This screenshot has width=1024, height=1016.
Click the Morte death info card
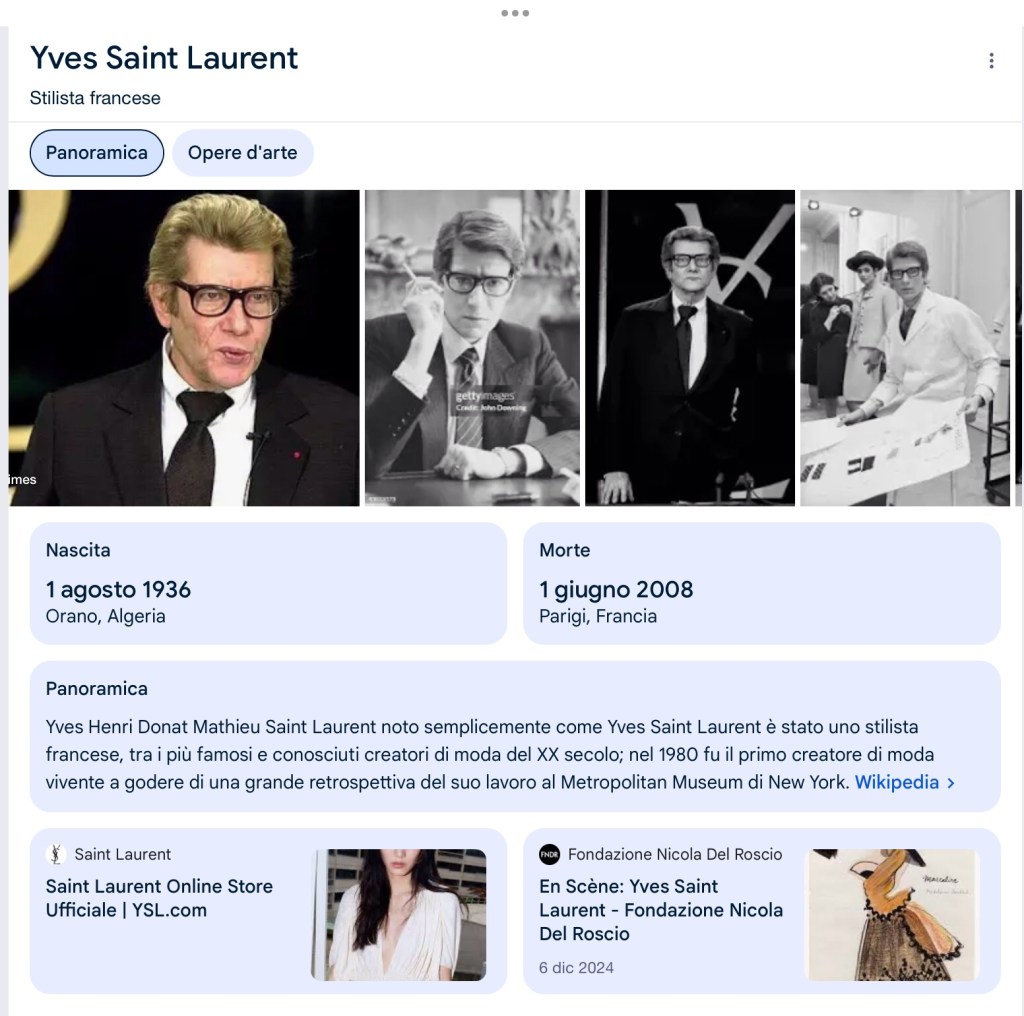[761, 583]
